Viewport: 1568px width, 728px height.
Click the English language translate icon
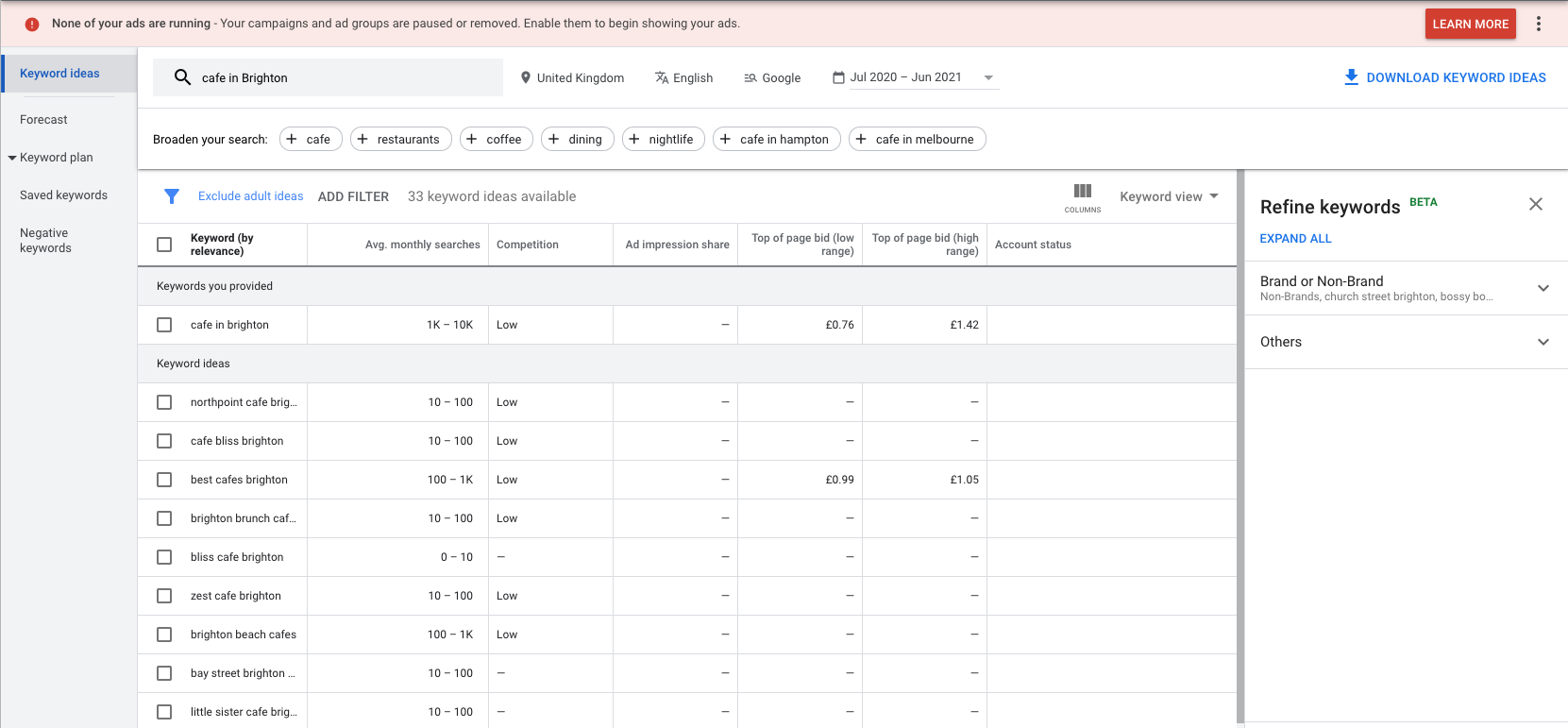[662, 77]
